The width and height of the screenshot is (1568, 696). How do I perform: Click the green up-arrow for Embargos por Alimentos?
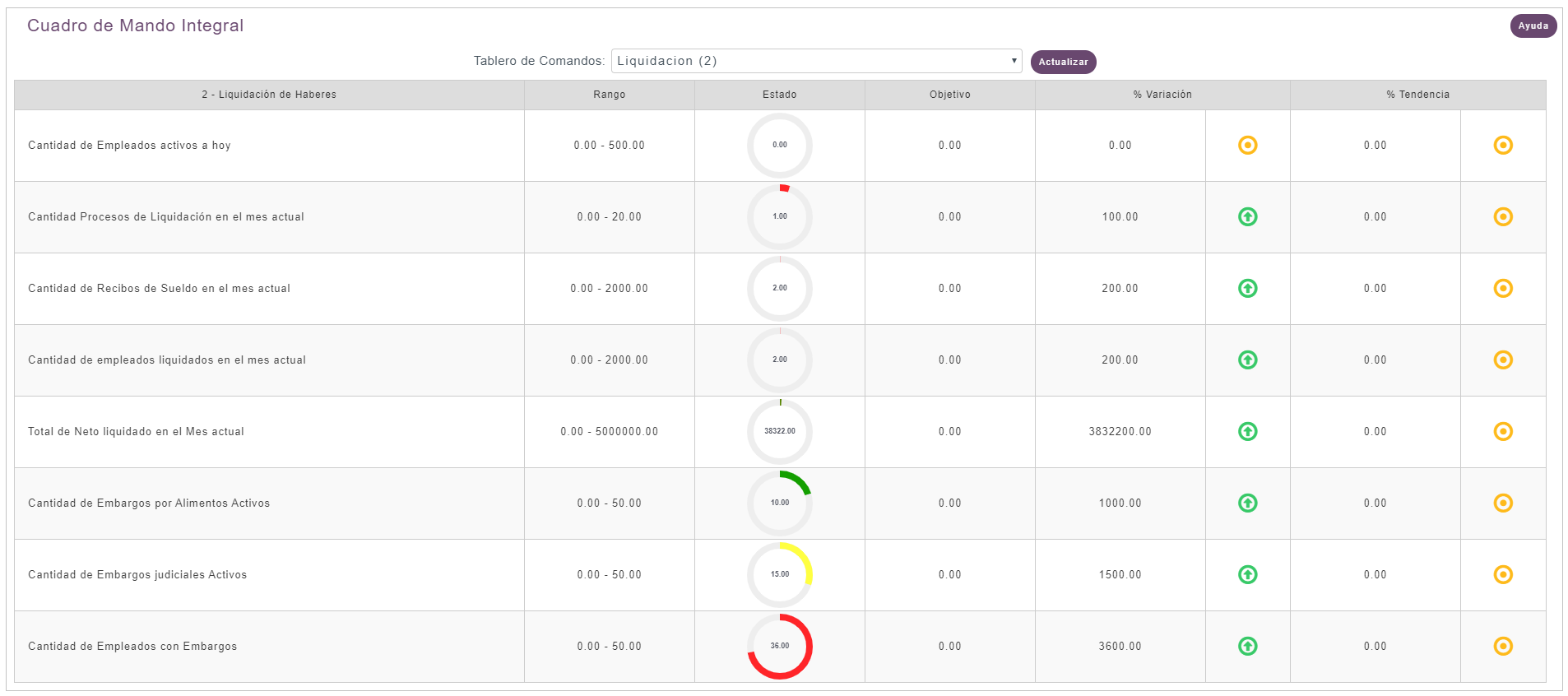[x=1247, y=503]
